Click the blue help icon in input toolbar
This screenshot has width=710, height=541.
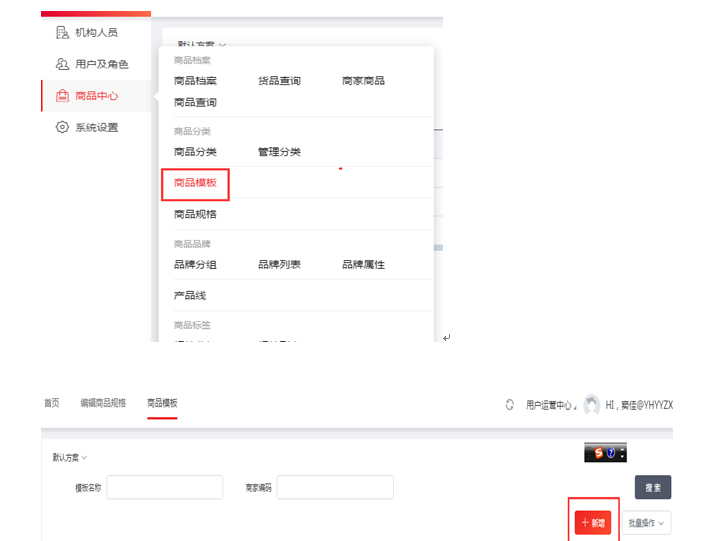pos(611,452)
